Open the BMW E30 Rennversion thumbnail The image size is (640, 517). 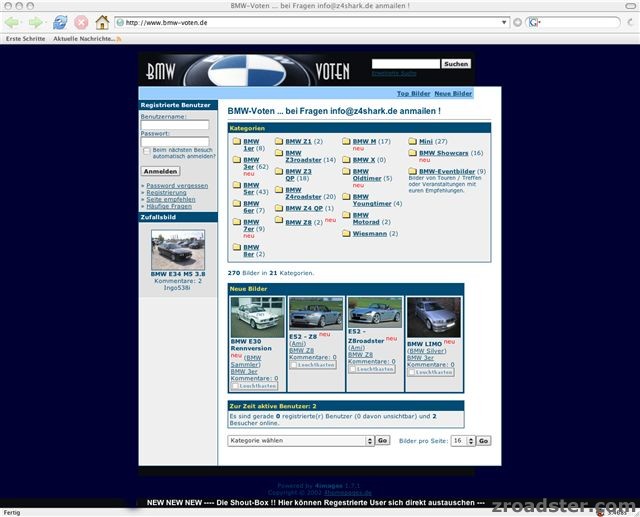tap(258, 317)
